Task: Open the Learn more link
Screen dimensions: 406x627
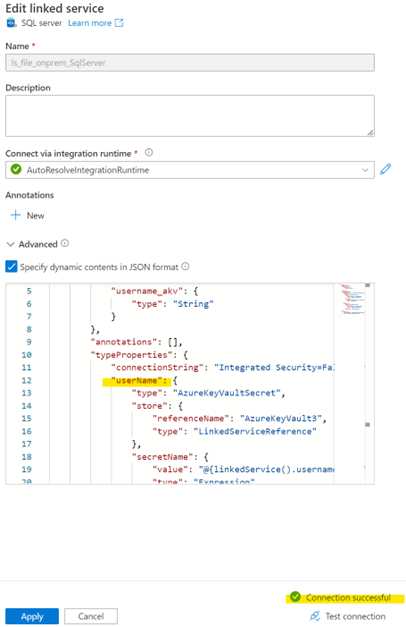Action: click(x=90, y=23)
